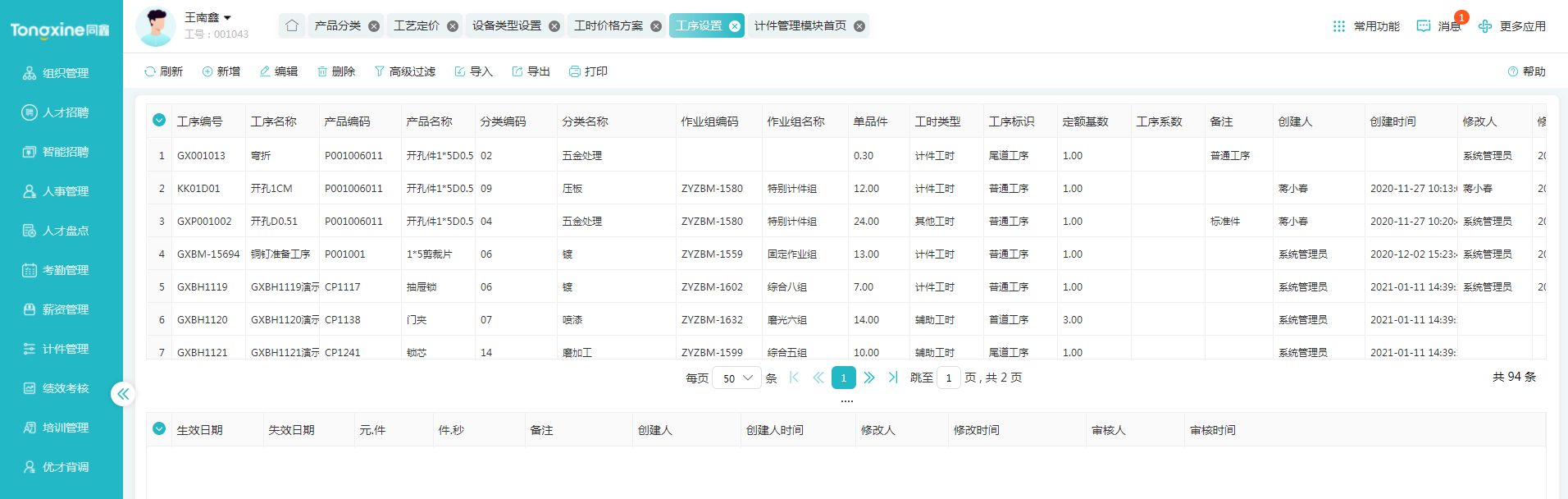Select row with 工序编号 GXBM-15694

(208, 254)
